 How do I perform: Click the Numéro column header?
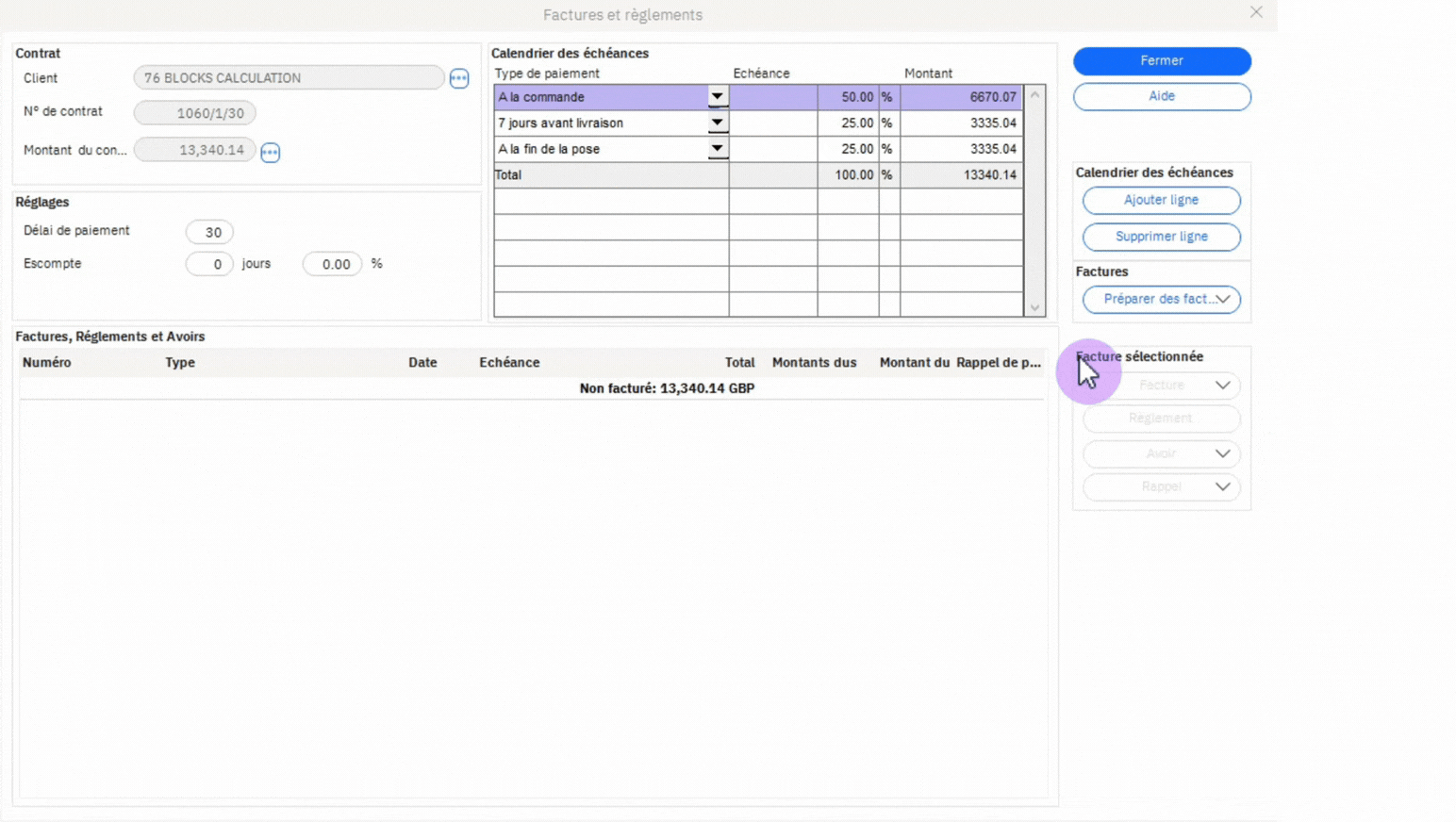[x=47, y=362]
